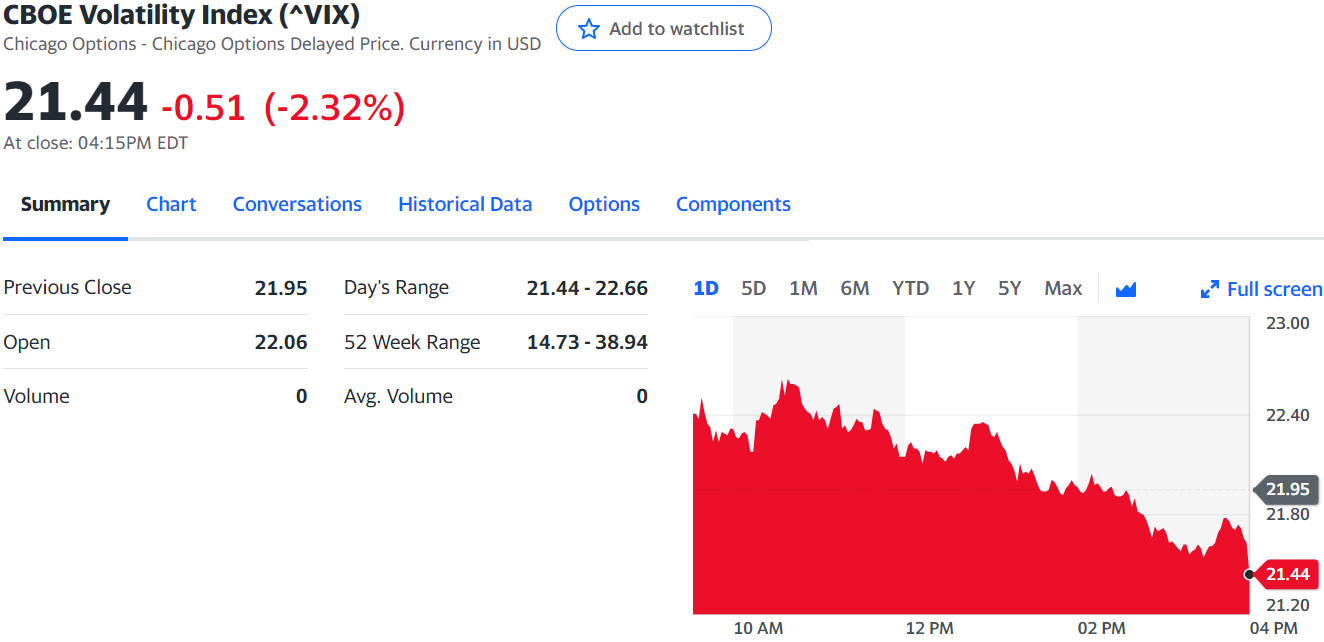
Task: Click the 10 AM chart axis label
Action: tap(758, 628)
